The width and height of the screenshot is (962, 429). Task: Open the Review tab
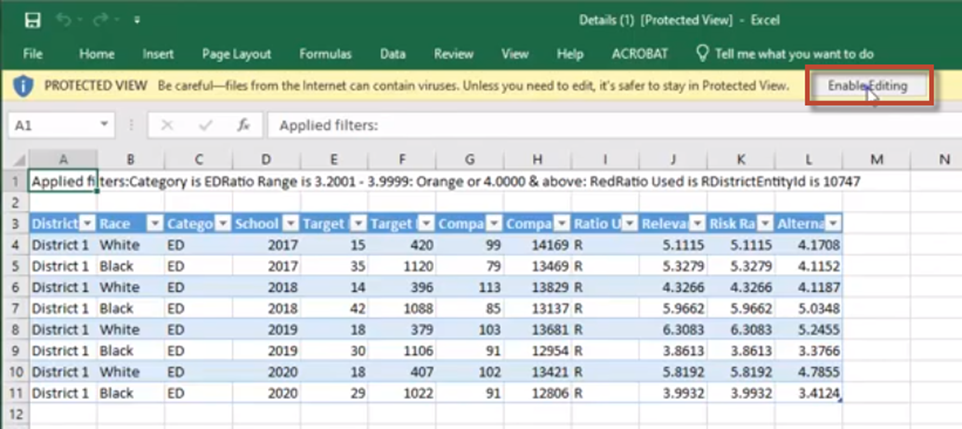(453, 54)
